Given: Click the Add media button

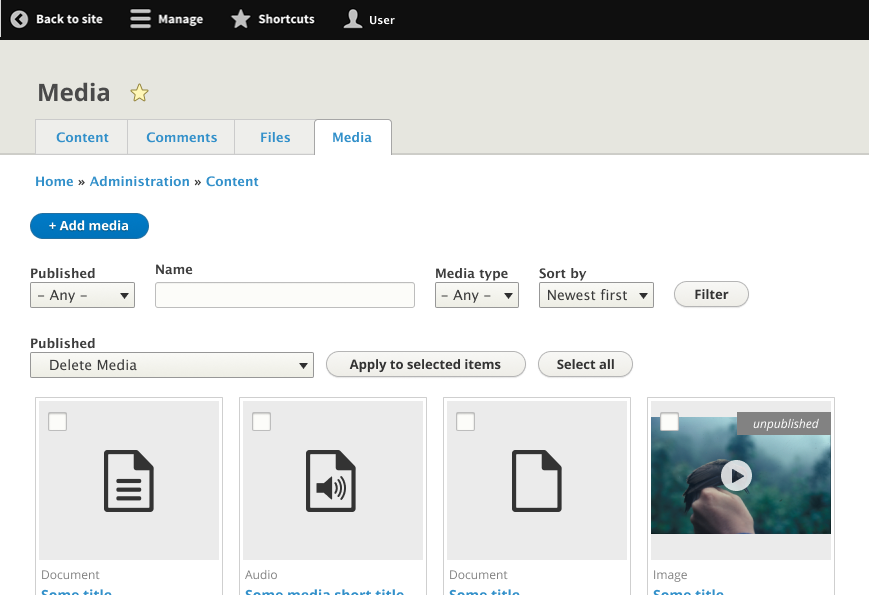Looking at the screenshot, I should [x=89, y=226].
